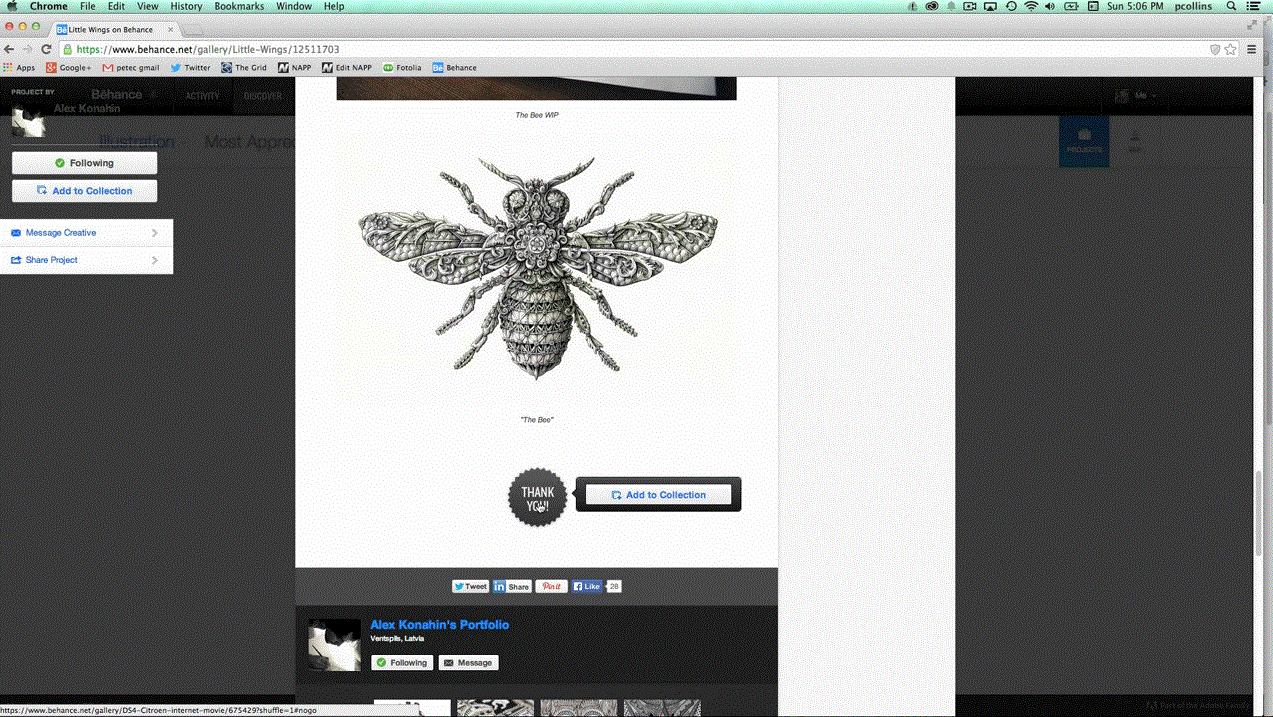1273x717 pixels.
Task: Click Message button under portfolio heading
Action: pyautogui.click(x=468, y=662)
